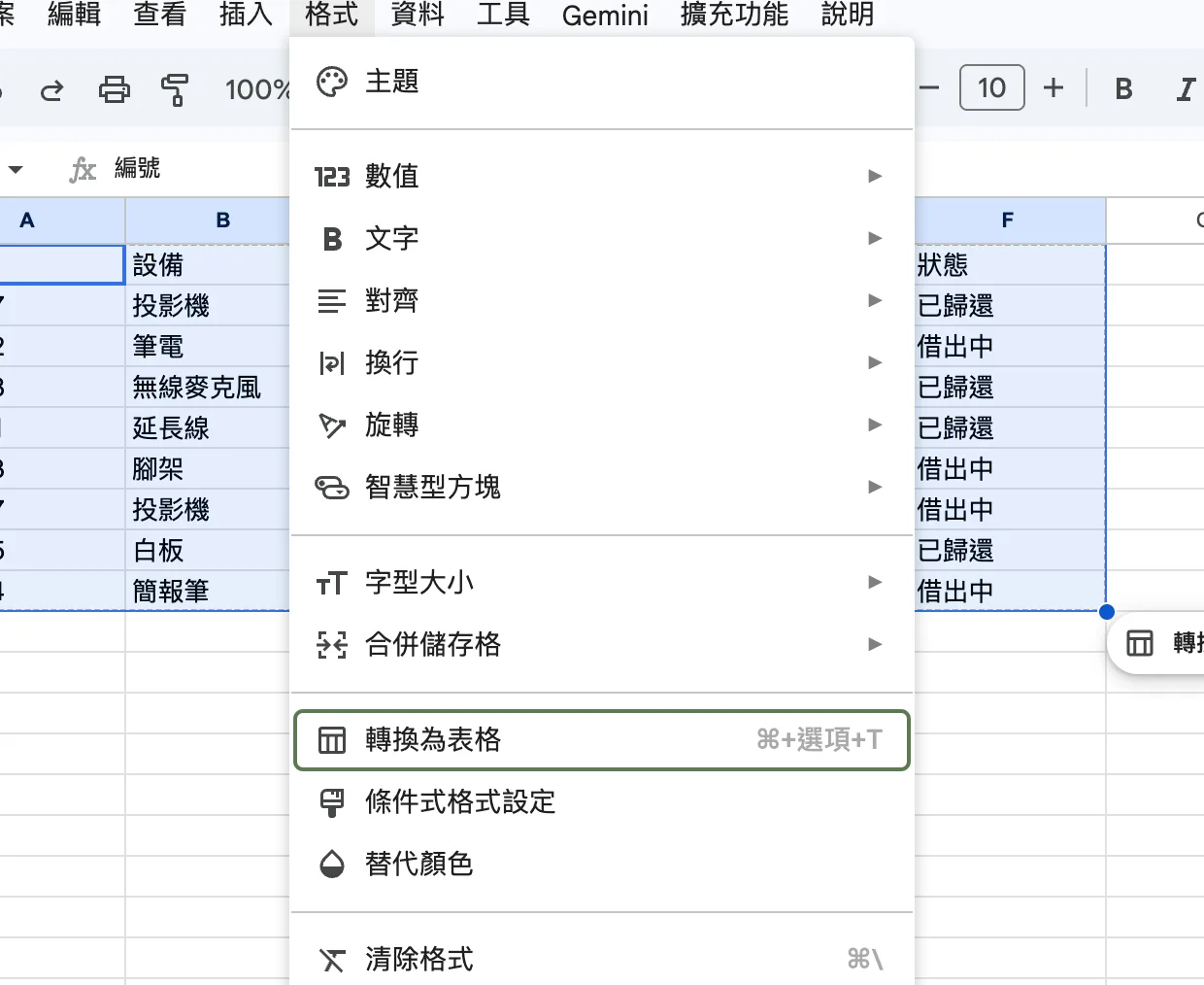Choose 主題 from the format menu

(602, 82)
